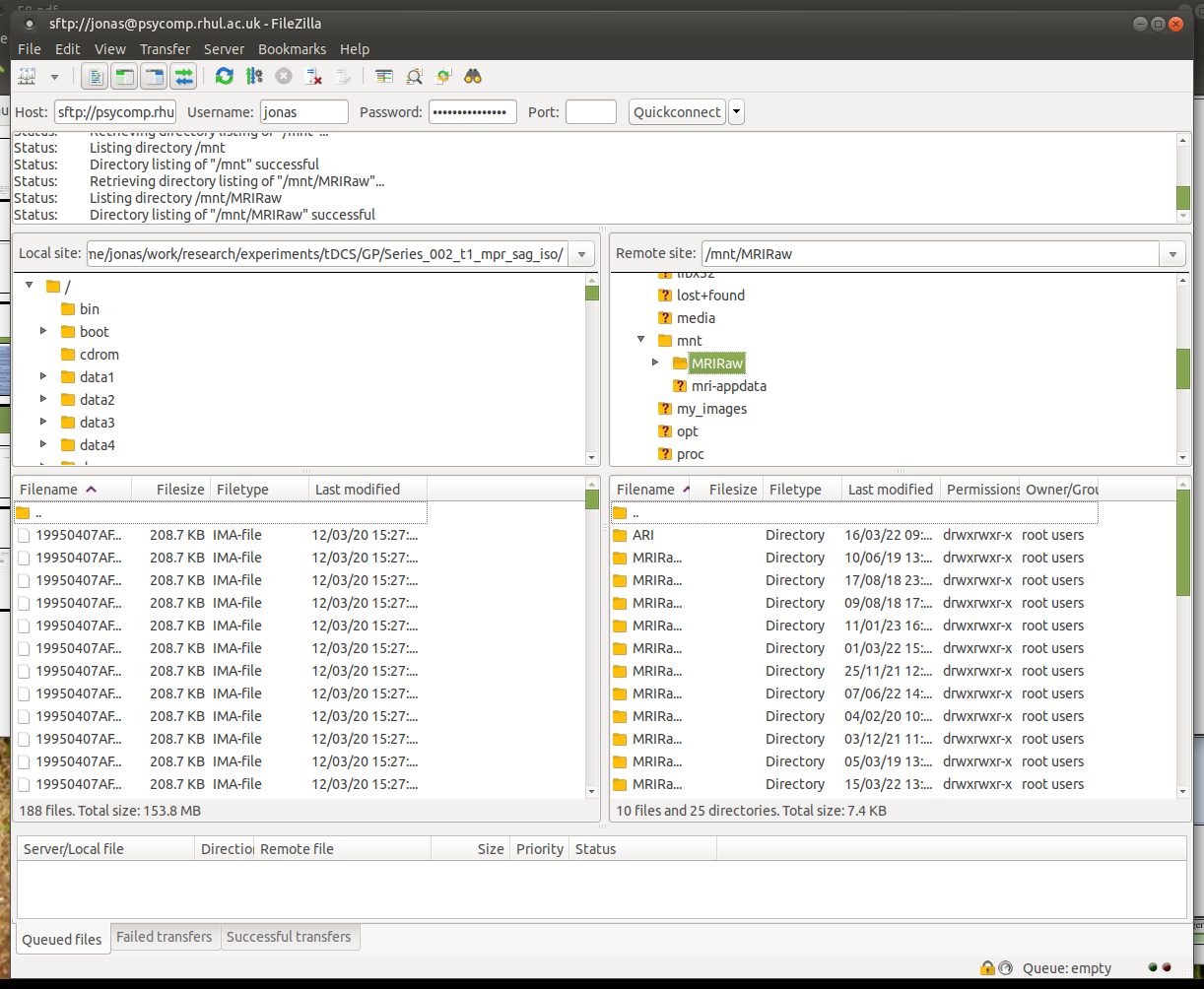Image resolution: width=1204 pixels, height=989 pixels.
Task: Click the Port input field
Action: [x=590, y=112]
